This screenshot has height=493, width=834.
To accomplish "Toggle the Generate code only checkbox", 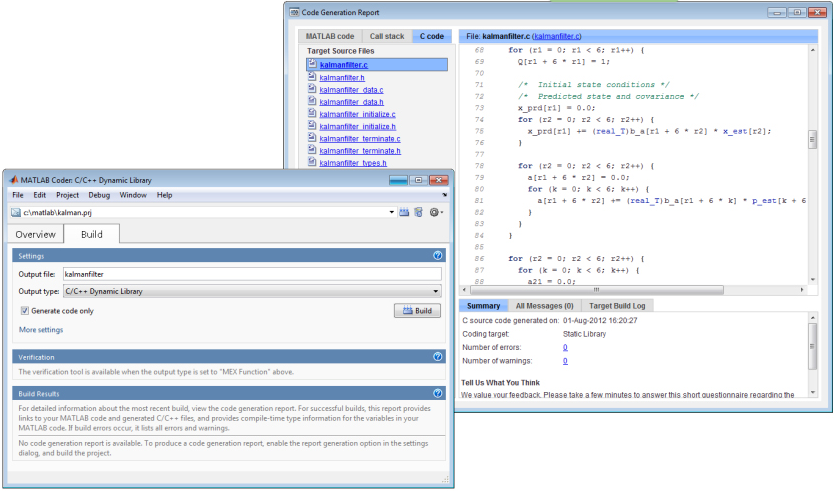I will (24, 311).
